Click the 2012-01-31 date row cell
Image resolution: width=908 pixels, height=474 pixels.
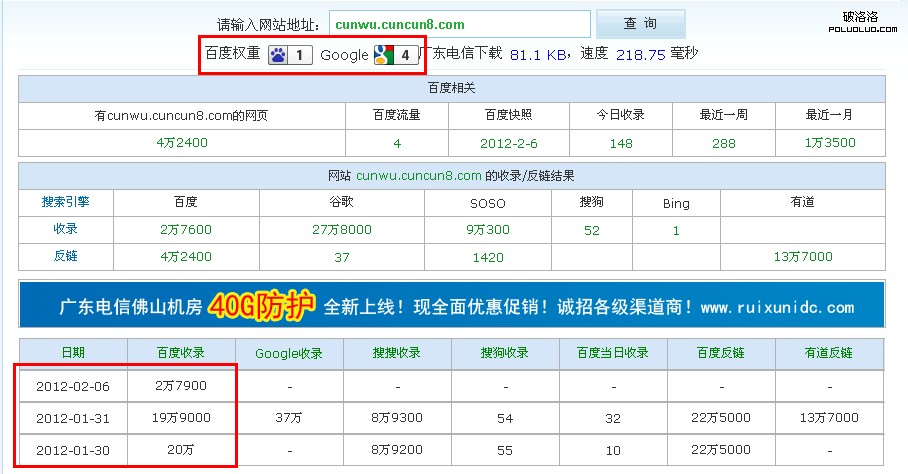click(x=73, y=417)
